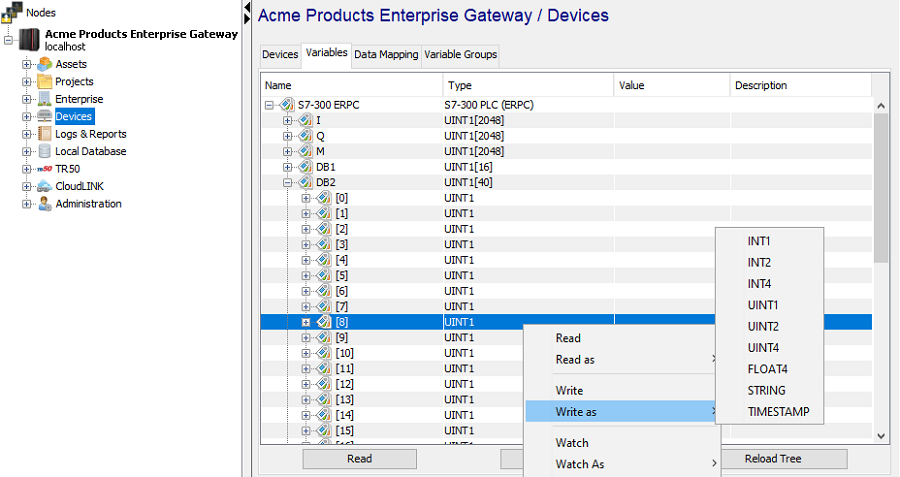Expand the Assets tree node
The height and width of the screenshot is (477, 900).
coord(26,64)
